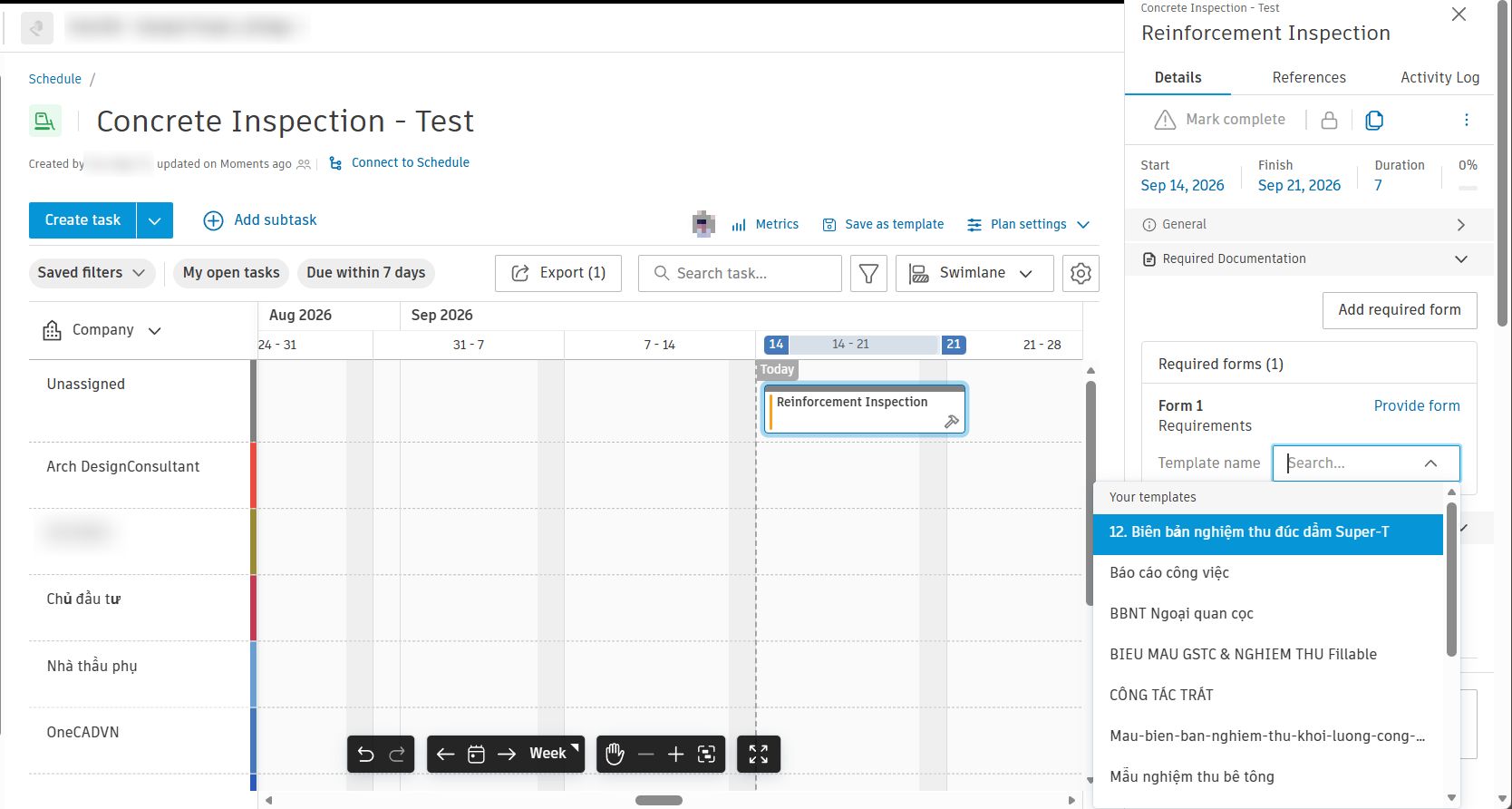Expand the General section

1309,225
